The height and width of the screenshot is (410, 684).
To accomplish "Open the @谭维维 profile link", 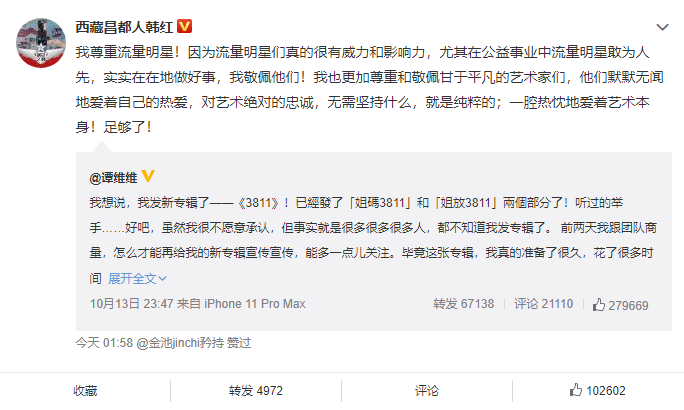I will pos(113,178).
